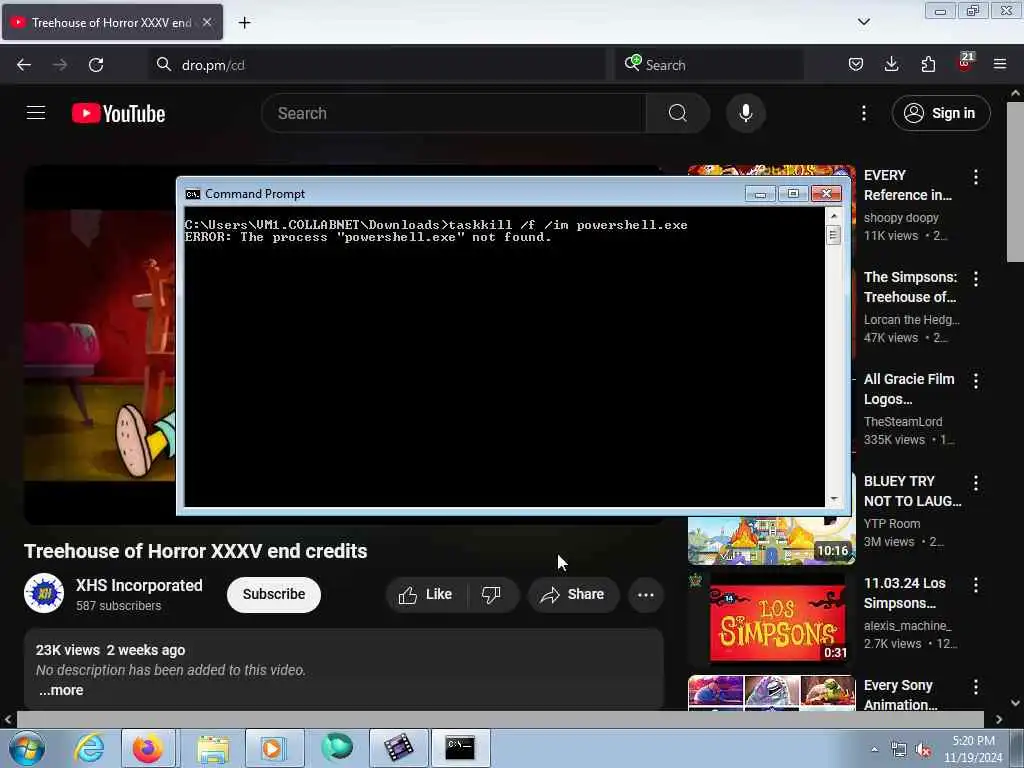Open the Firefox extensions puzzle icon
The width and height of the screenshot is (1024, 768).
point(928,65)
